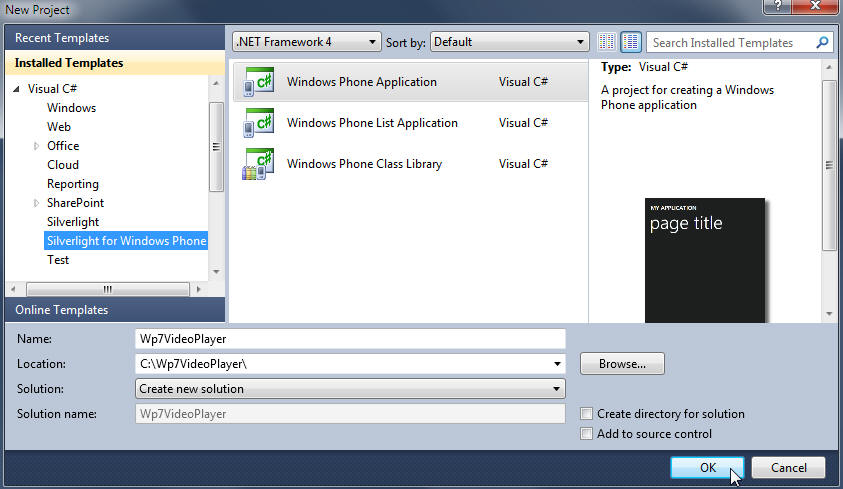Click the Location field C:\Wp7VideoPlayer\

[x=350, y=364]
